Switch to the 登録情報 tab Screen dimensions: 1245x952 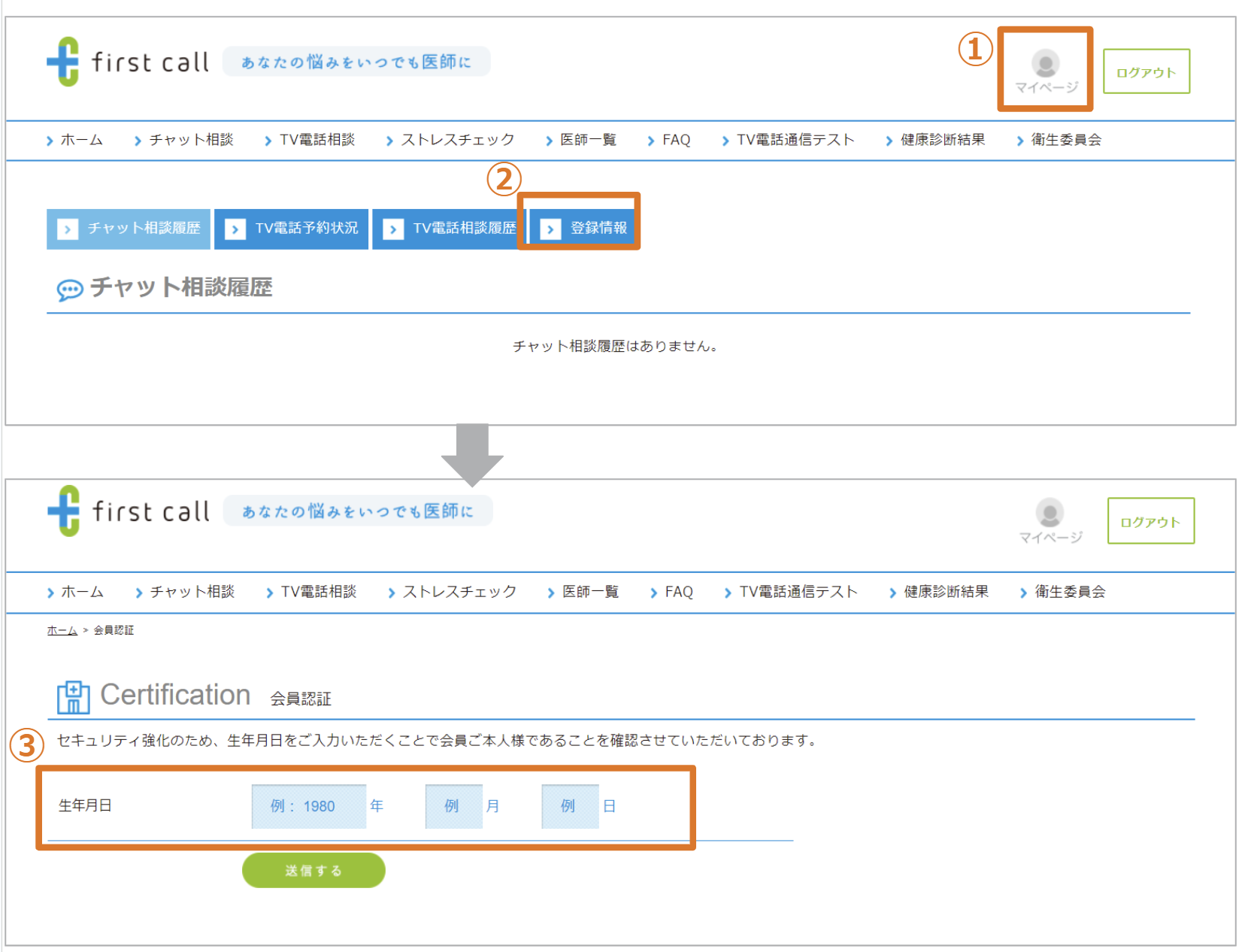[x=600, y=228]
